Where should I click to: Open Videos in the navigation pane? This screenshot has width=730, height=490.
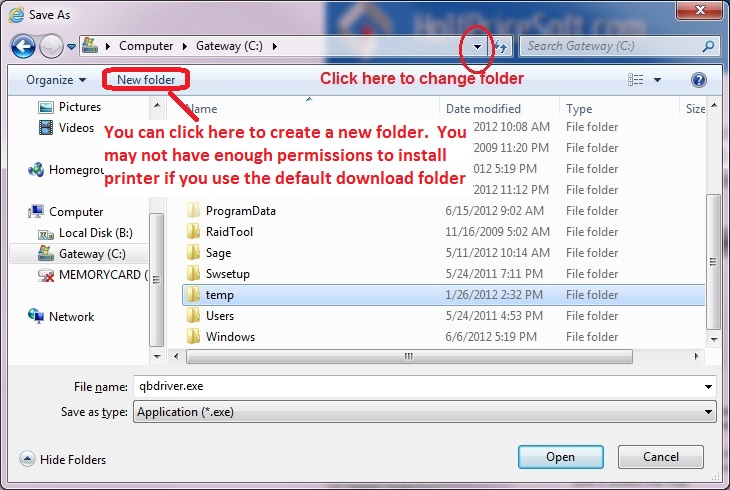click(x=76, y=128)
